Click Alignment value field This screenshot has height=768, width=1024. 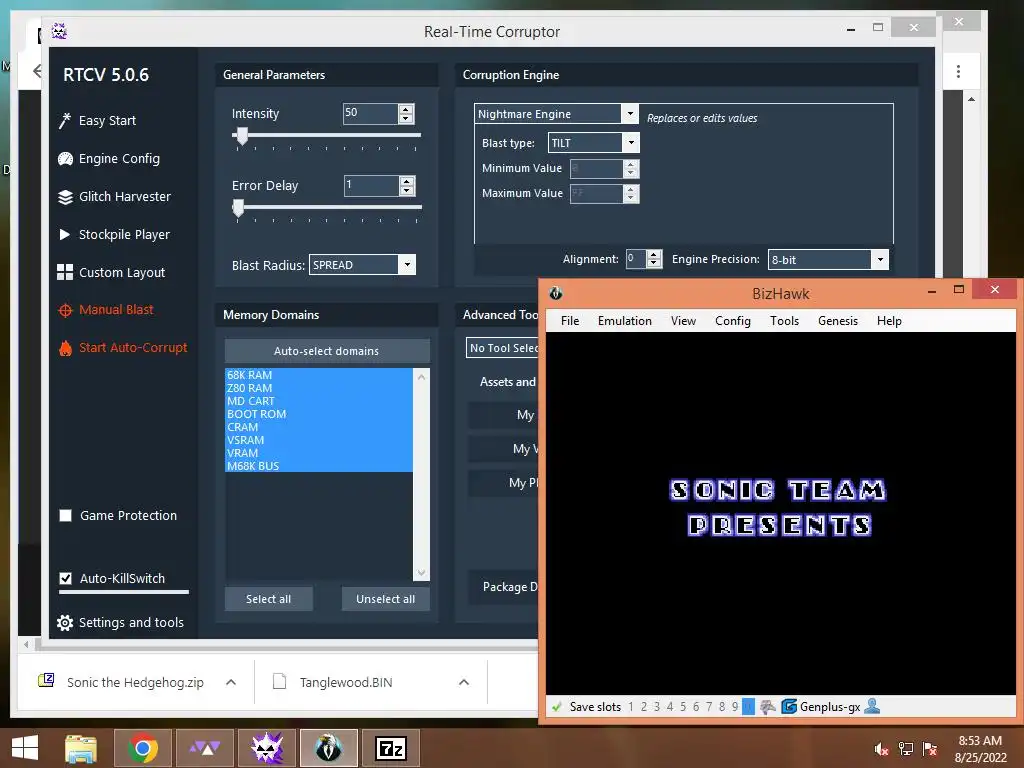(635, 259)
